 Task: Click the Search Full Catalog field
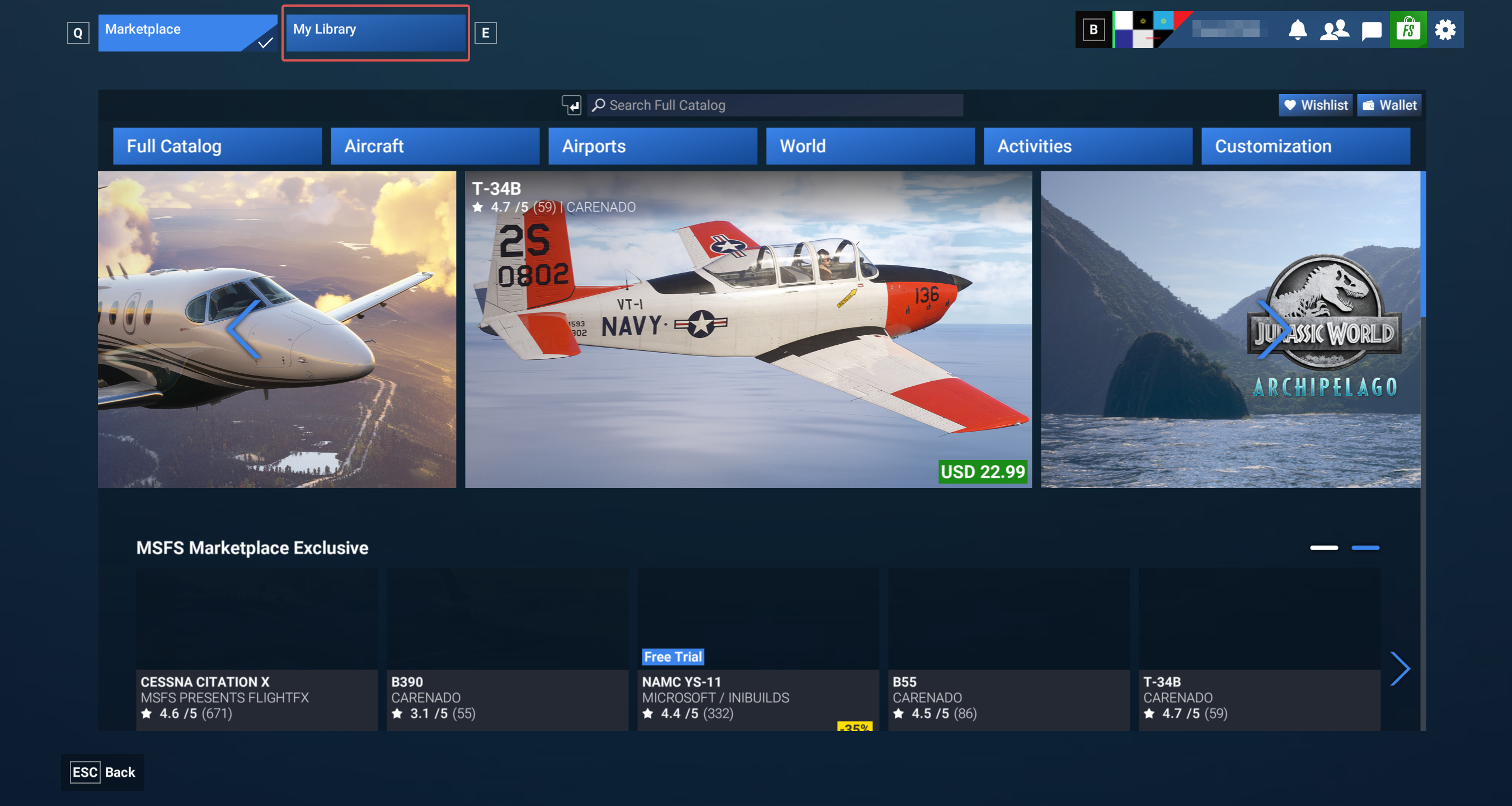coord(775,105)
